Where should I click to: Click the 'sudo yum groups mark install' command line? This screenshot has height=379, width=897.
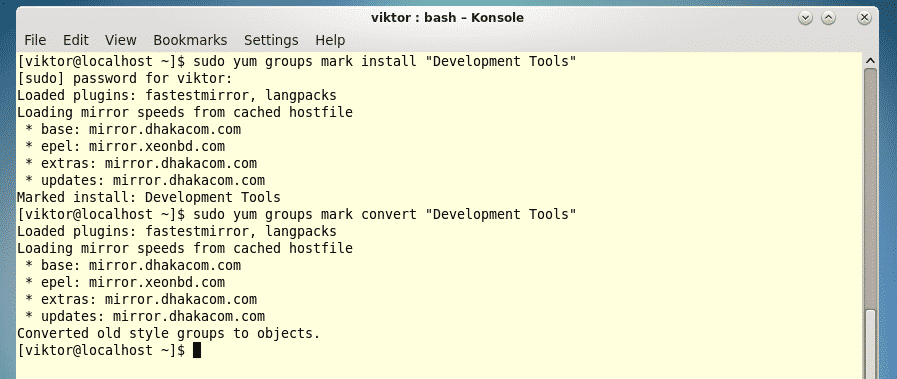tap(296, 61)
